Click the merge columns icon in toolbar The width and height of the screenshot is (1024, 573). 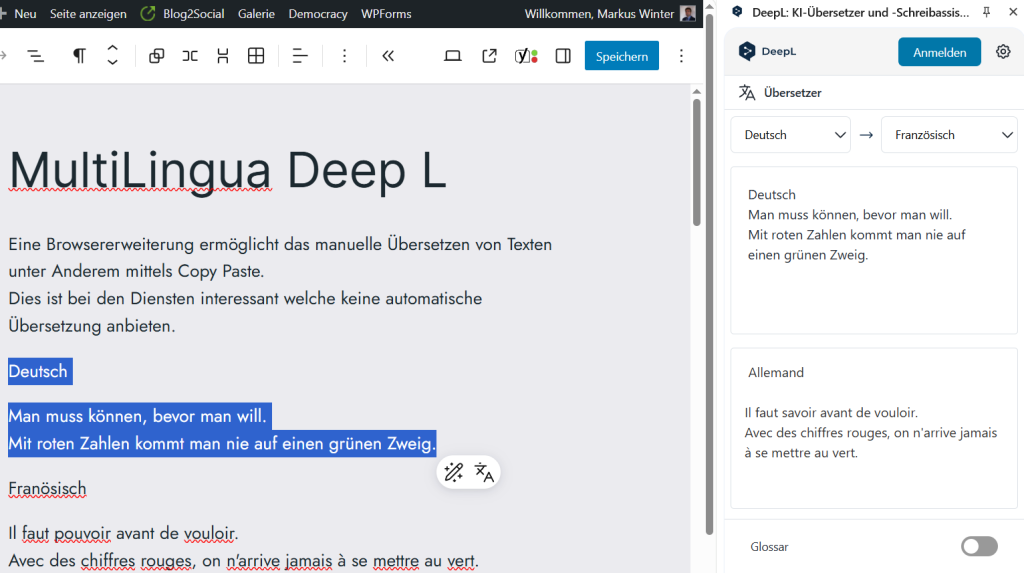tap(189, 56)
